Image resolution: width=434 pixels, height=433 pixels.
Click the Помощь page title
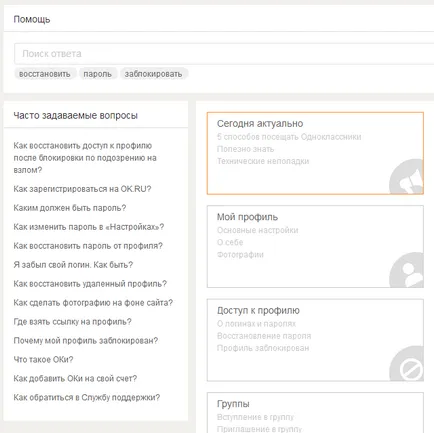tap(32, 20)
